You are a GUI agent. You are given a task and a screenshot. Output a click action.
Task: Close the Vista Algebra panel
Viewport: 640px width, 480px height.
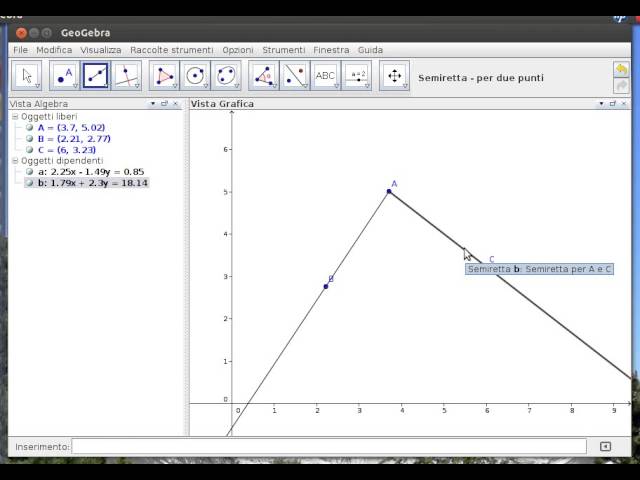[x=176, y=104]
